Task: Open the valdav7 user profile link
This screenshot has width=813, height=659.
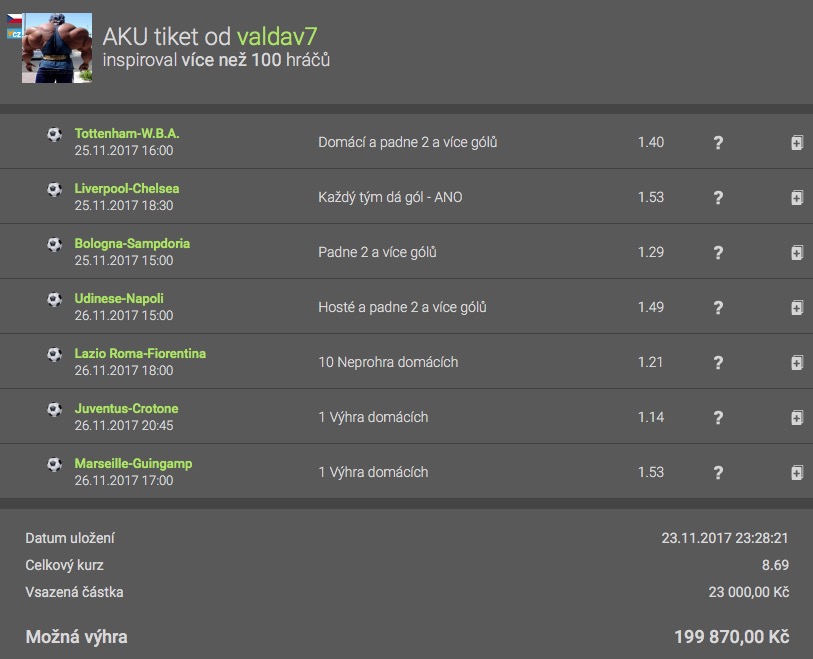Action: [x=277, y=37]
